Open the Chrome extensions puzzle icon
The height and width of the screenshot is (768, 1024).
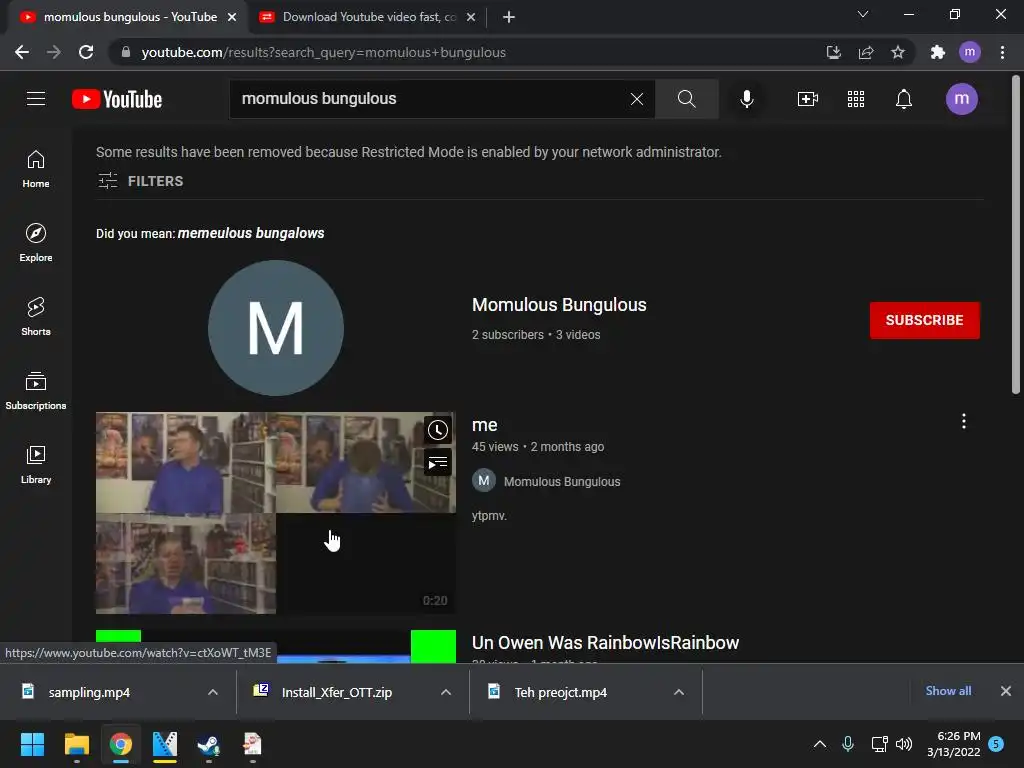pyautogui.click(x=937, y=52)
